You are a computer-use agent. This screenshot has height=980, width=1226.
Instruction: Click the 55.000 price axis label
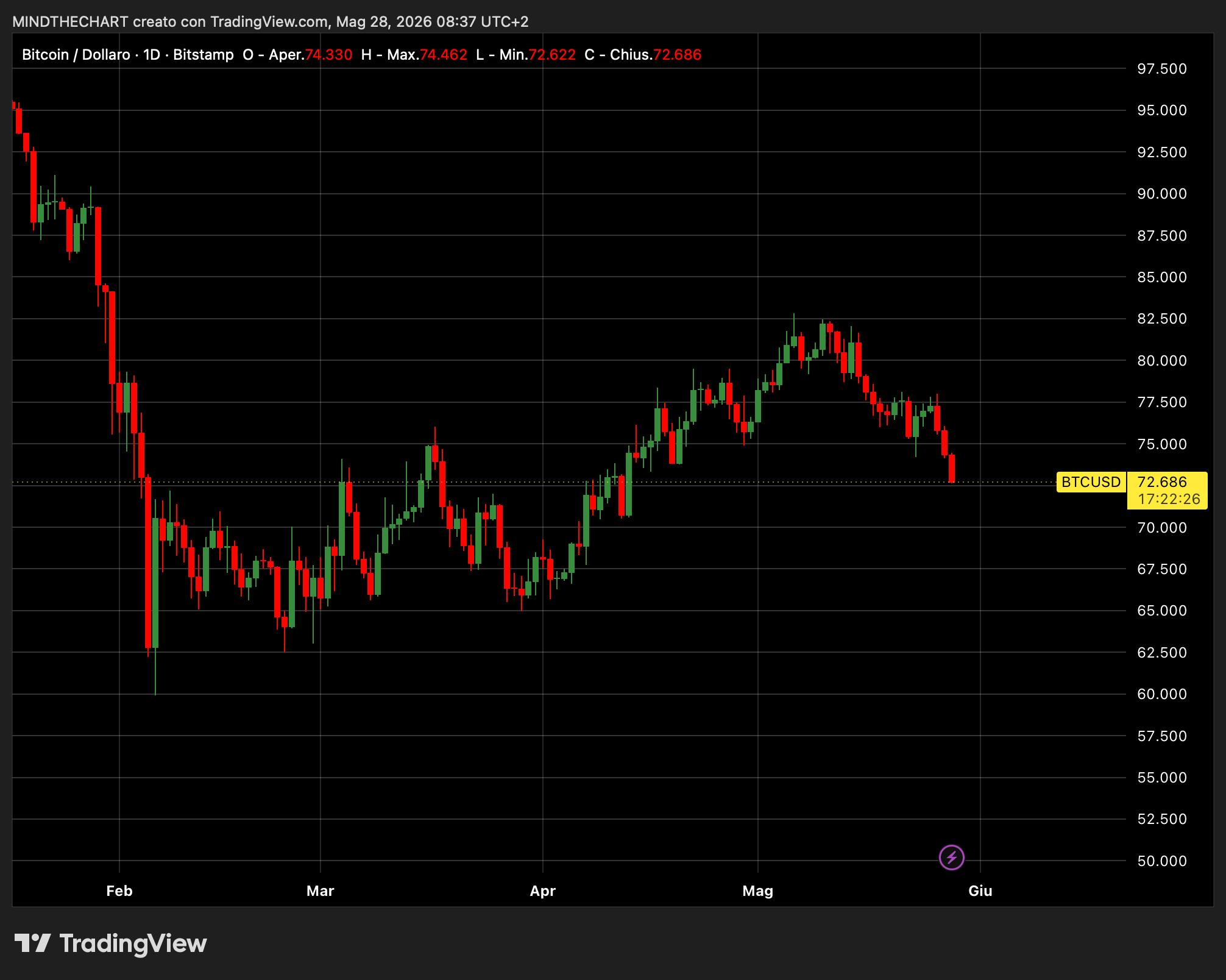[1162, 778]
